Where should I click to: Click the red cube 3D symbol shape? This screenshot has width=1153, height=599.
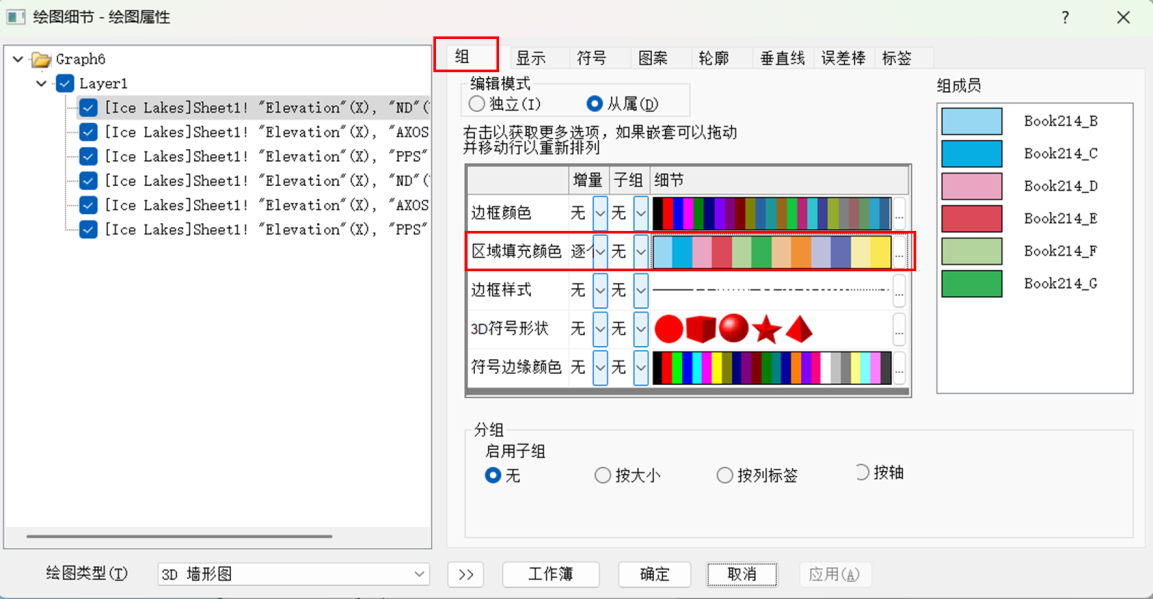coord(702,329)
